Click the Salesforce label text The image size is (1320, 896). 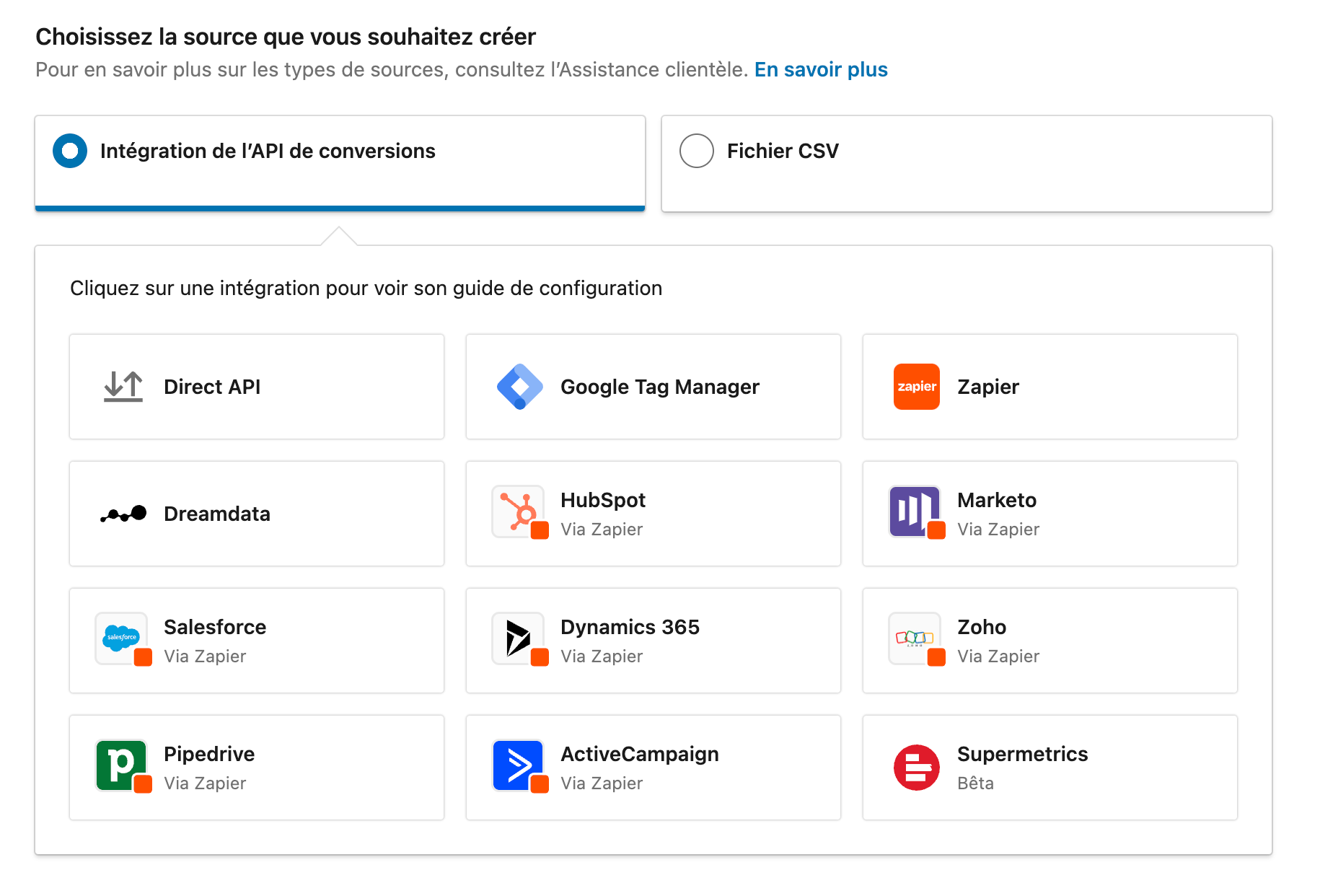tap(215, 627)
